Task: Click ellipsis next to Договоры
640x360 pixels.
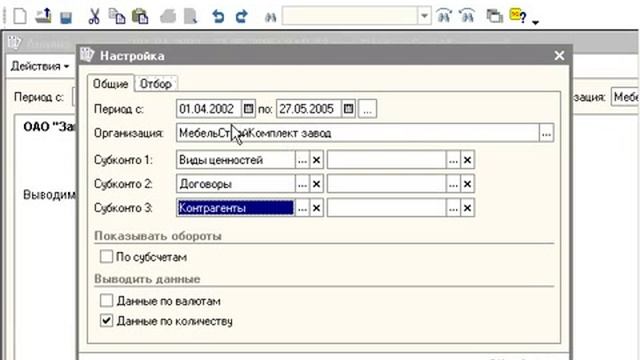Action: pos(302,184)
